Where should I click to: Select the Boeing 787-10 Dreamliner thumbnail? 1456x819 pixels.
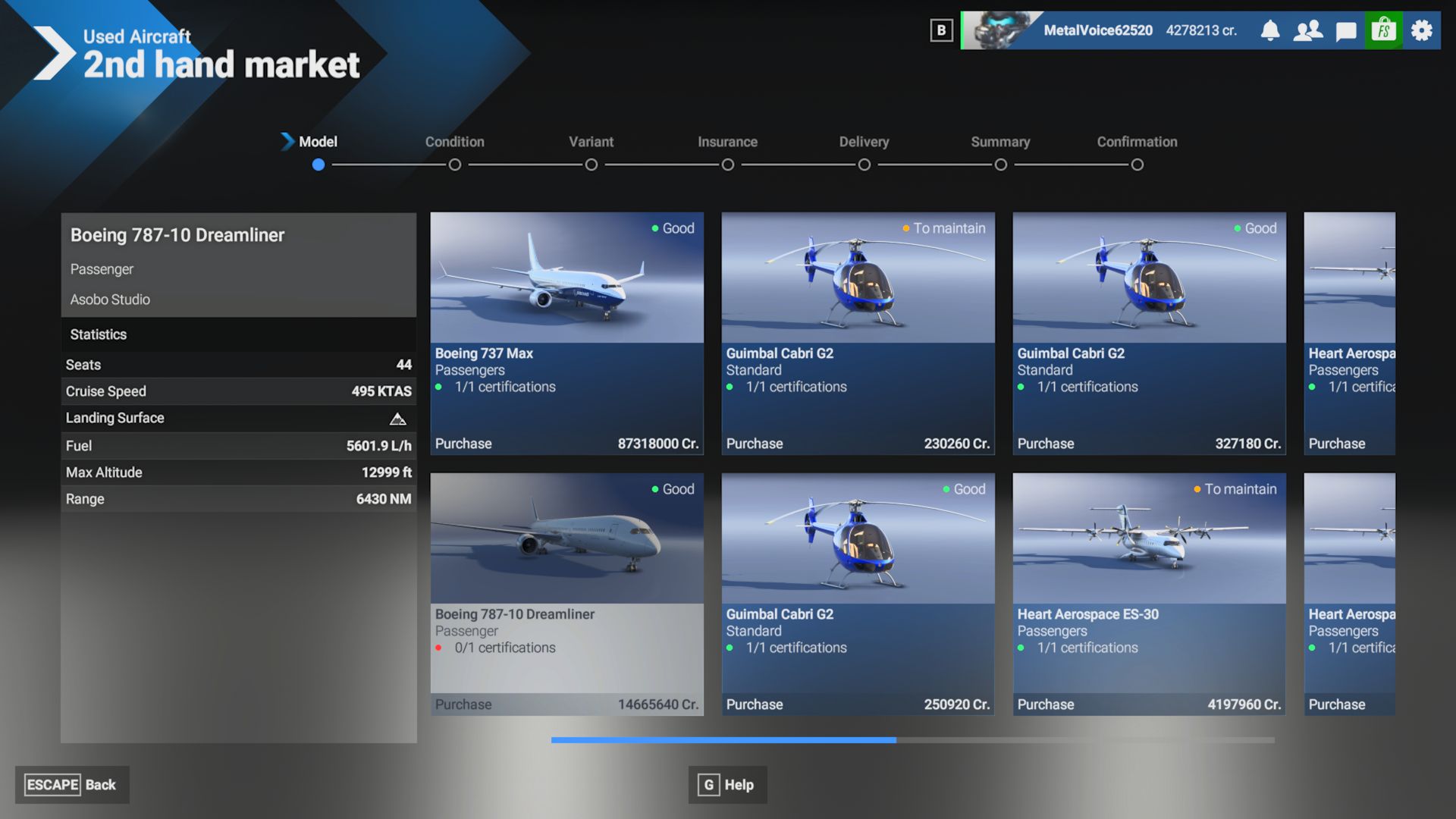(566, 538)
